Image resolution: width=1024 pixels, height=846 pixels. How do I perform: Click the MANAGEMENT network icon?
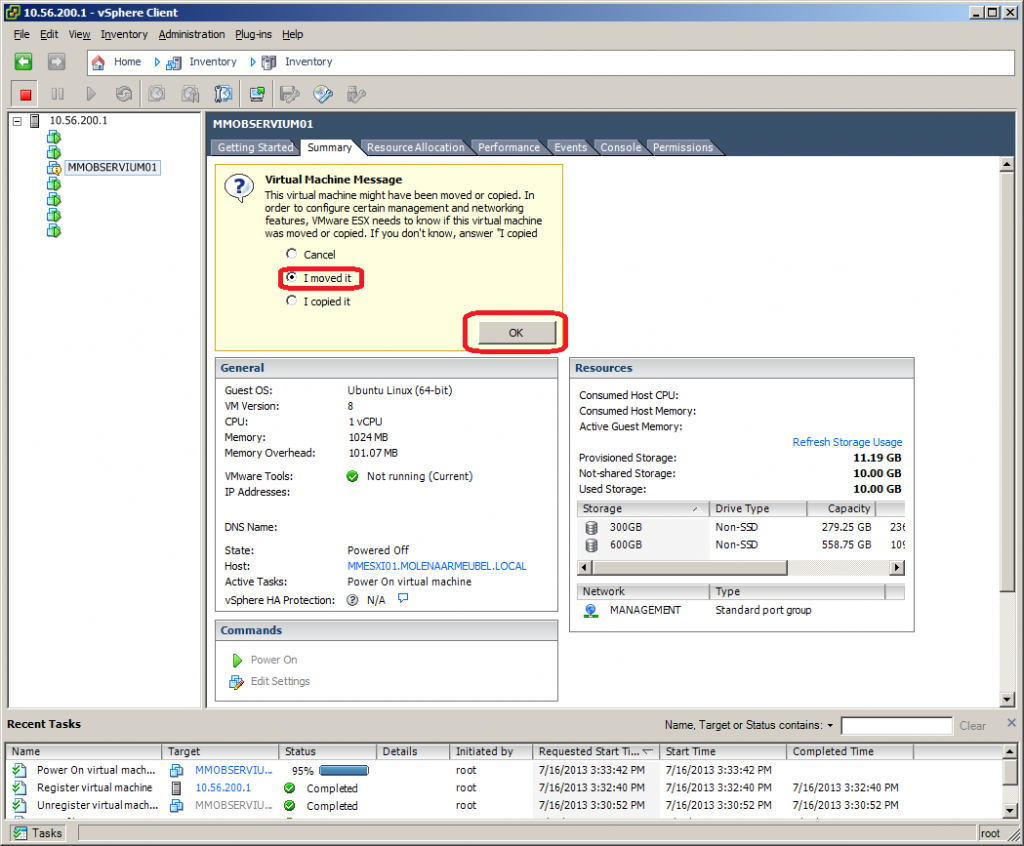(591, 610)
